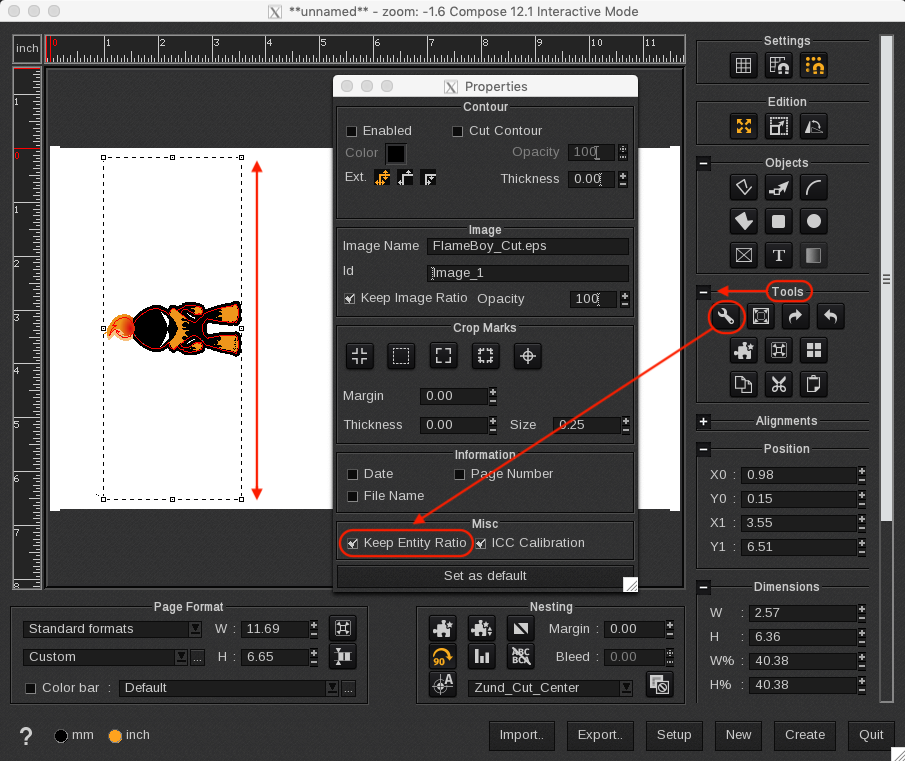Screen dimensions: 905x761
Task: Enable the Cut Contour checkbox
Action: (x=458, y=130)
